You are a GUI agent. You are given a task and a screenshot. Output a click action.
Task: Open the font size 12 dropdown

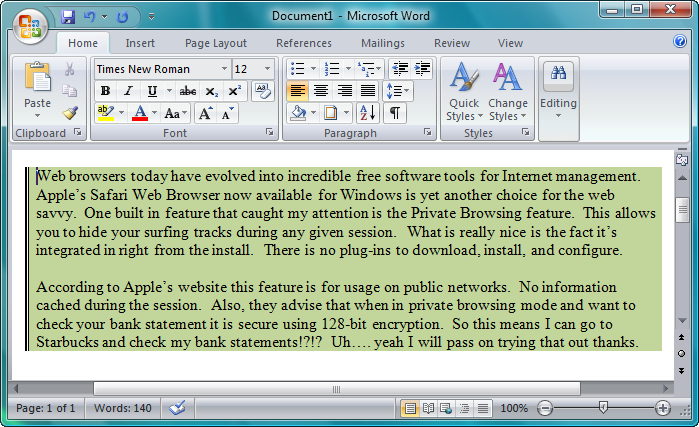pos(267,69)
